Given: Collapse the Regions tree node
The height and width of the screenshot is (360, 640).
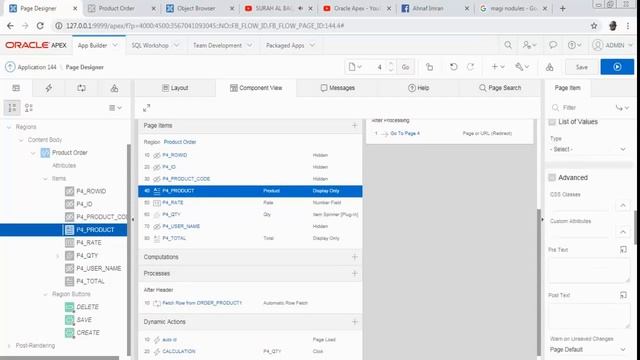Looking at the screenshot, I should 9,127.
